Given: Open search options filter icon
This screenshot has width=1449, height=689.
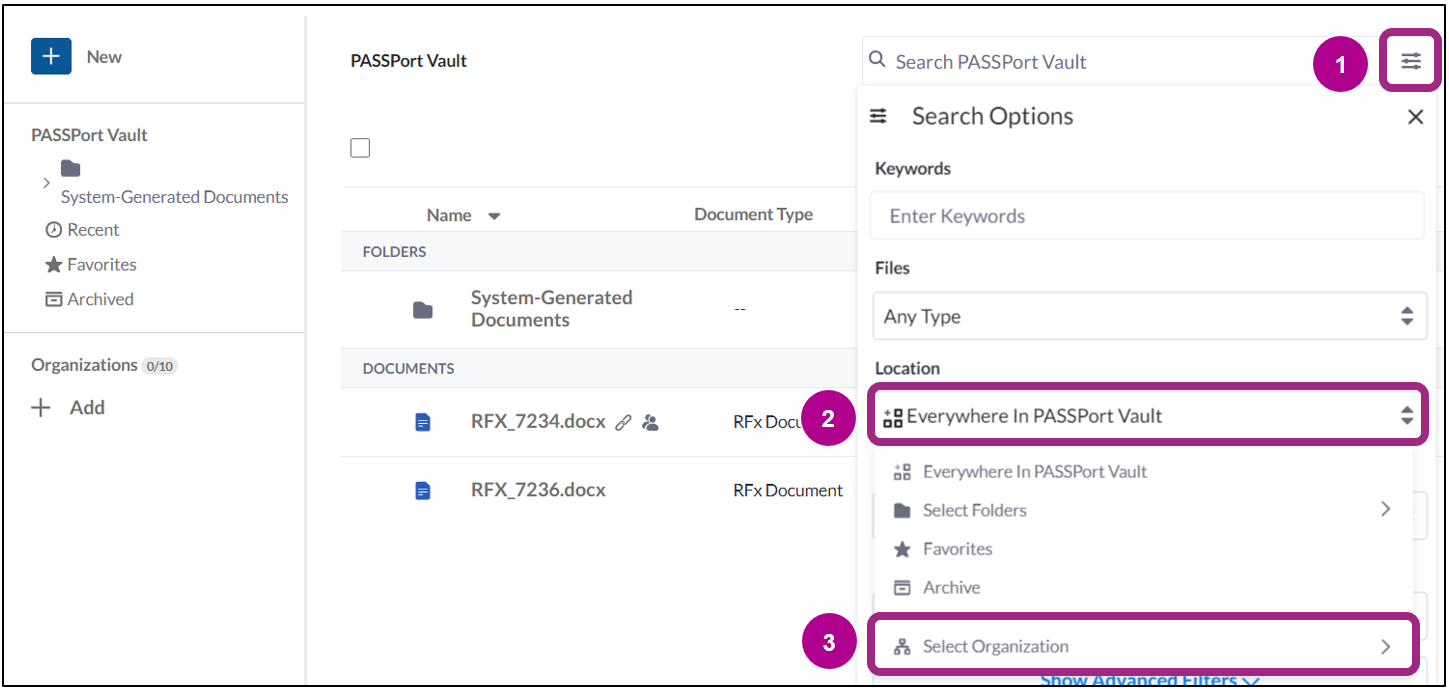Looking at the screenshot, I should (1410, 62).
